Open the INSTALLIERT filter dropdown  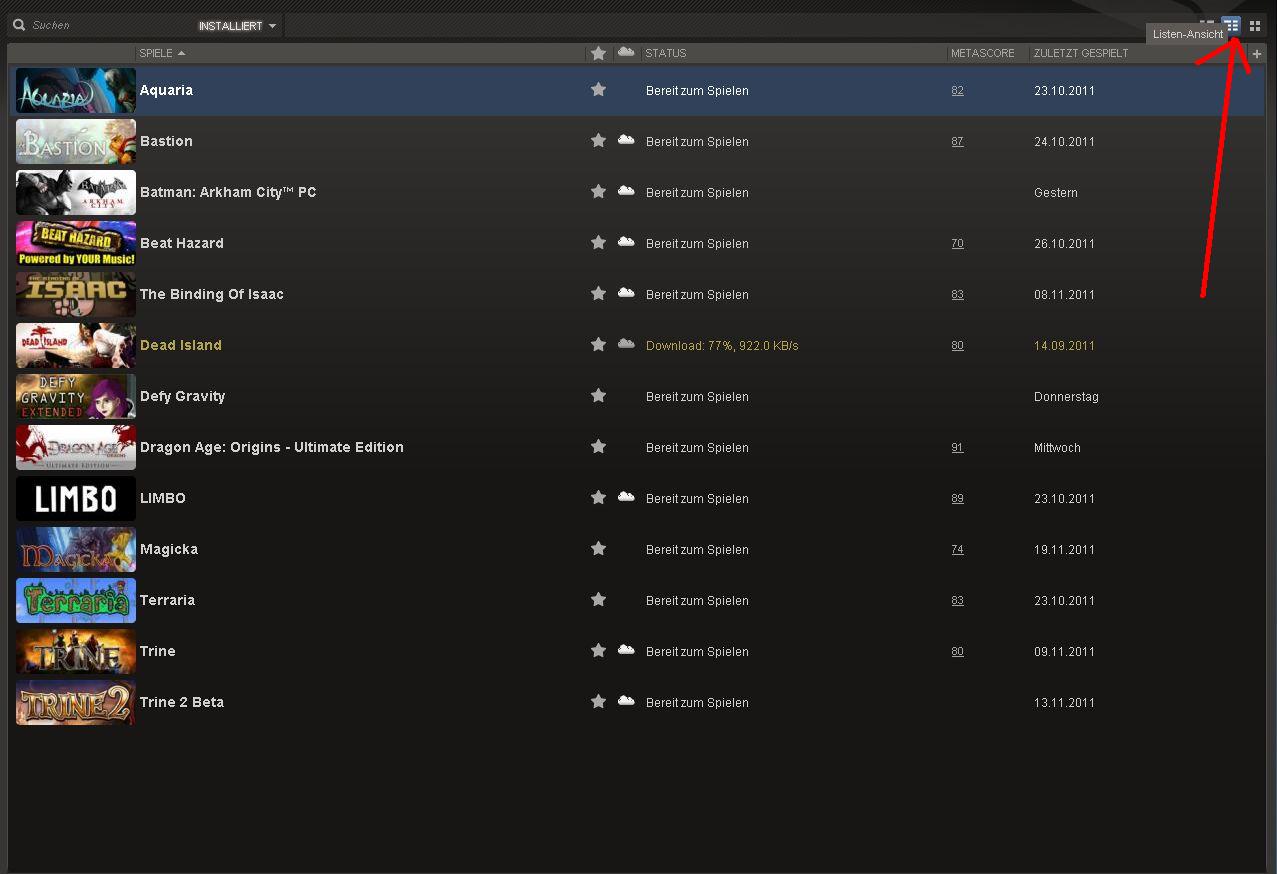click(x=237, y=26)
